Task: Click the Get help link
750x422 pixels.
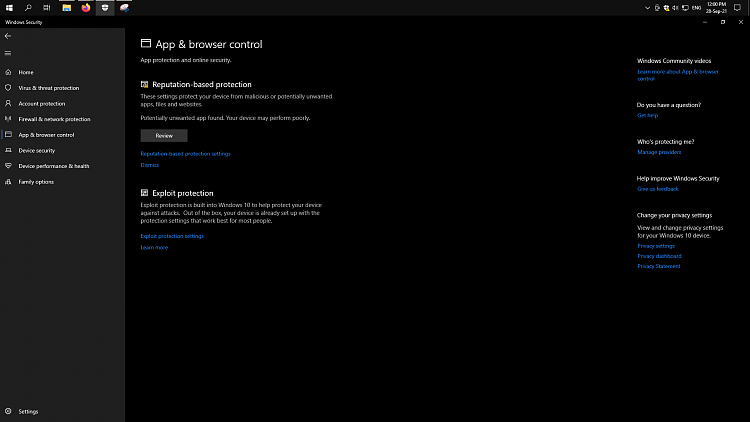Action: pyautogui.click(x=648, y=115)
